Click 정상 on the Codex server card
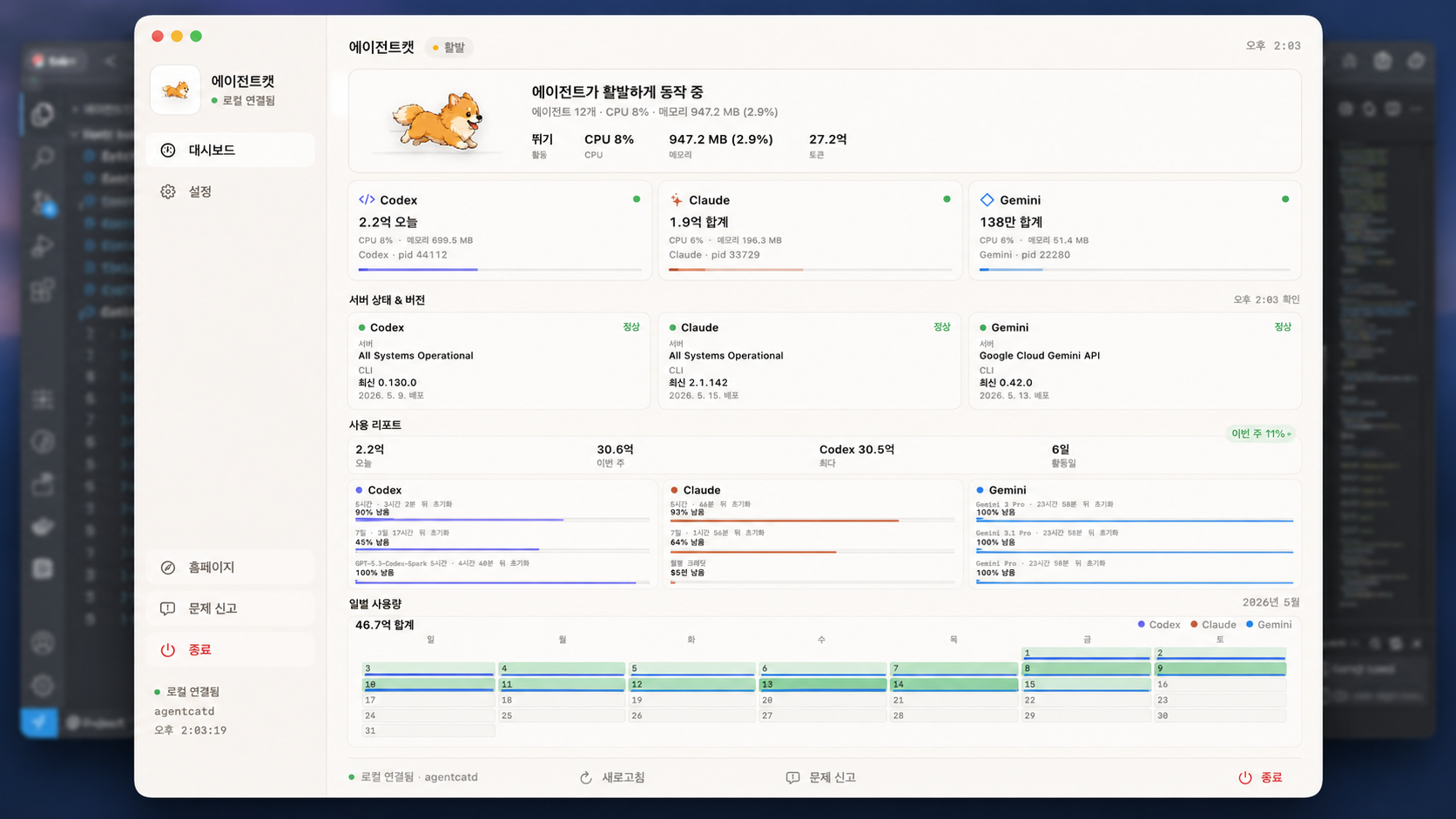This screenshot has width=1456, height=819. pyautogui.click(x=631, y=327)
